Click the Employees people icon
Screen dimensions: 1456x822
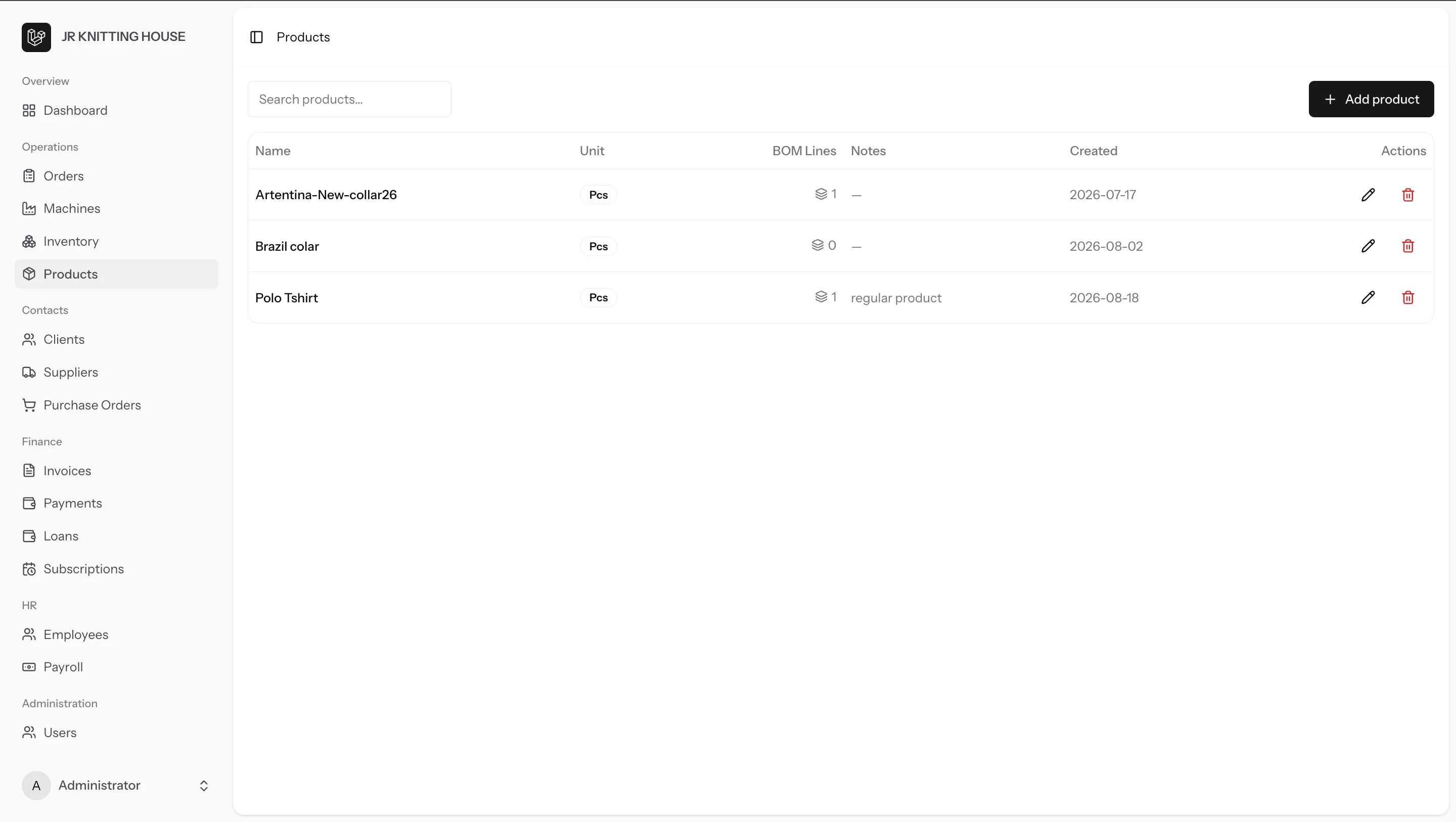point(29,634)
